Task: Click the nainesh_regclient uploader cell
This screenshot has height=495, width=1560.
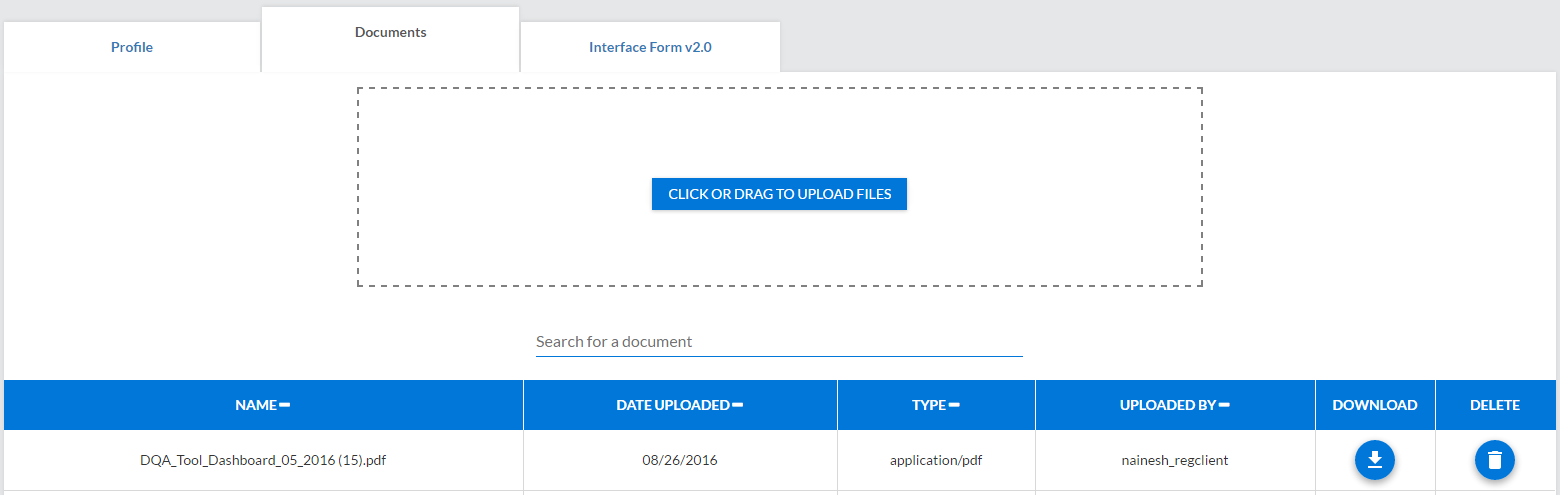Action: click(x=1174, y=461)
